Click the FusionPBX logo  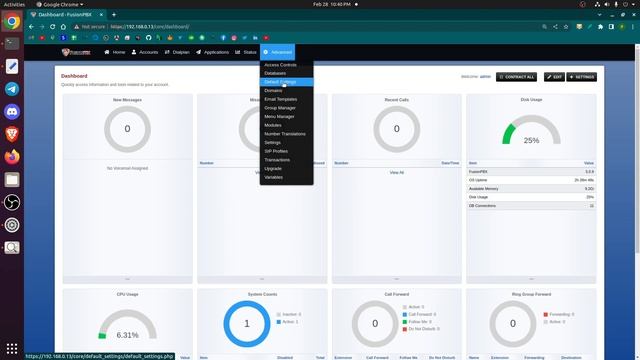click(x=76, y=52)
